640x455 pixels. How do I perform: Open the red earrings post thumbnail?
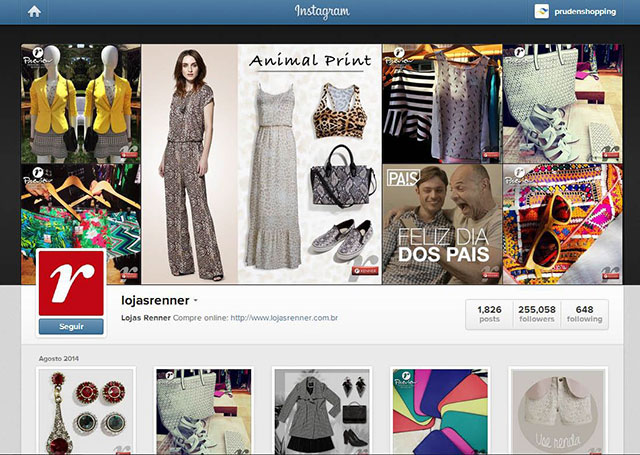86,411
